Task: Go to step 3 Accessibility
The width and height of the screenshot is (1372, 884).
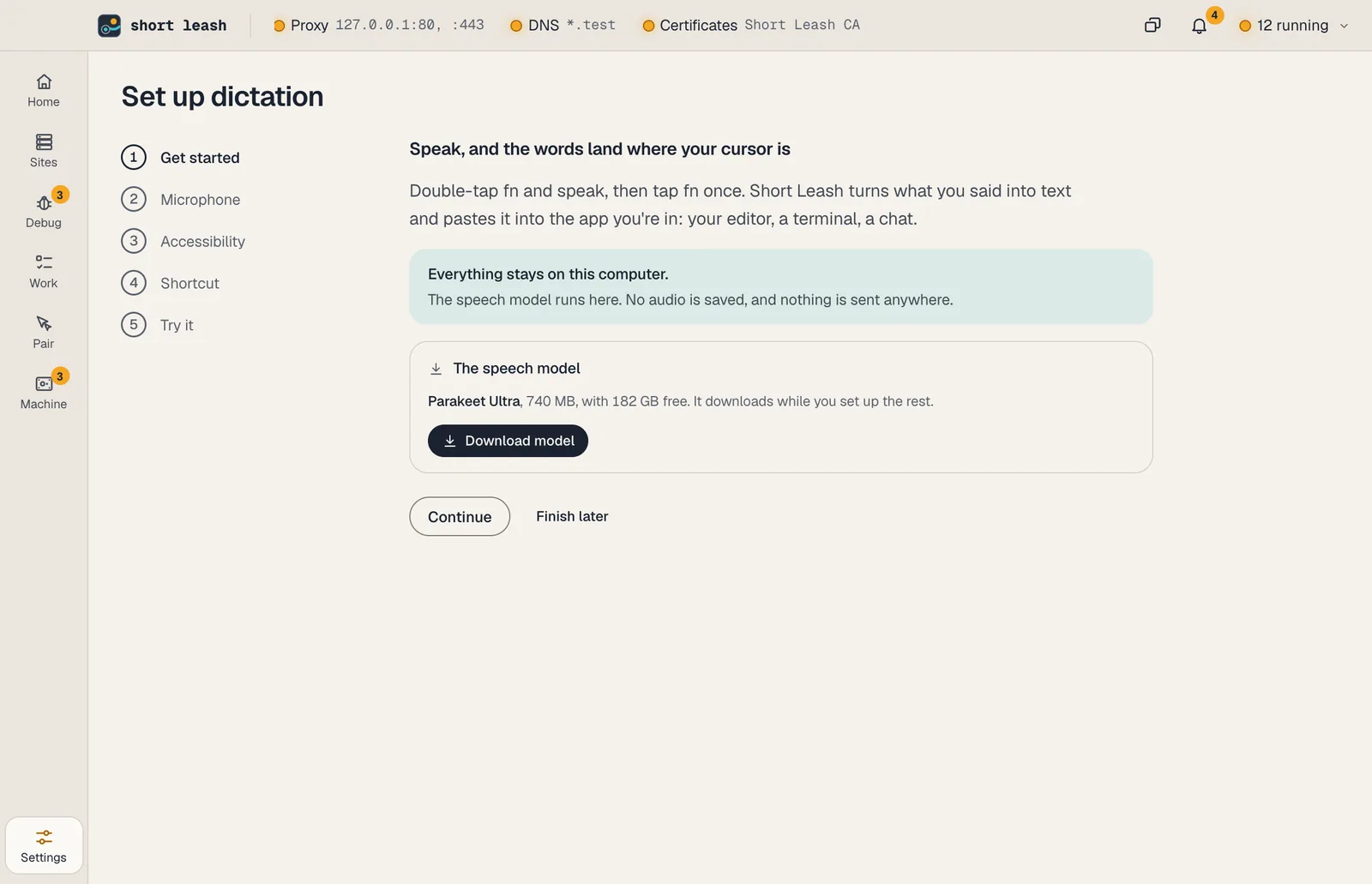Action: (184, 242)
